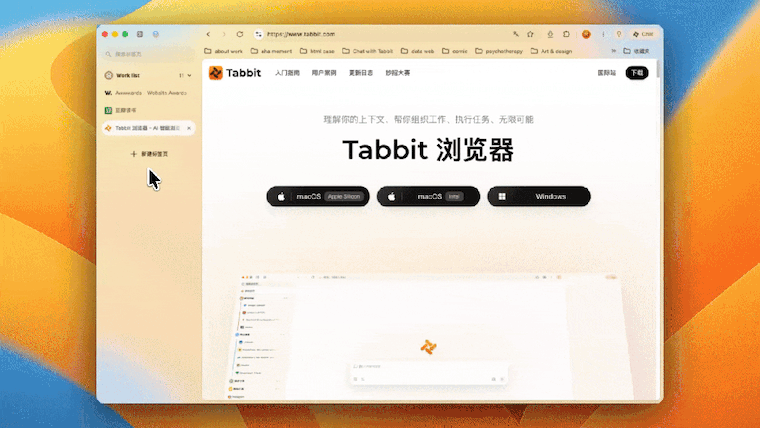Open the extensions puzzle icon

click(x=566, y=34)
